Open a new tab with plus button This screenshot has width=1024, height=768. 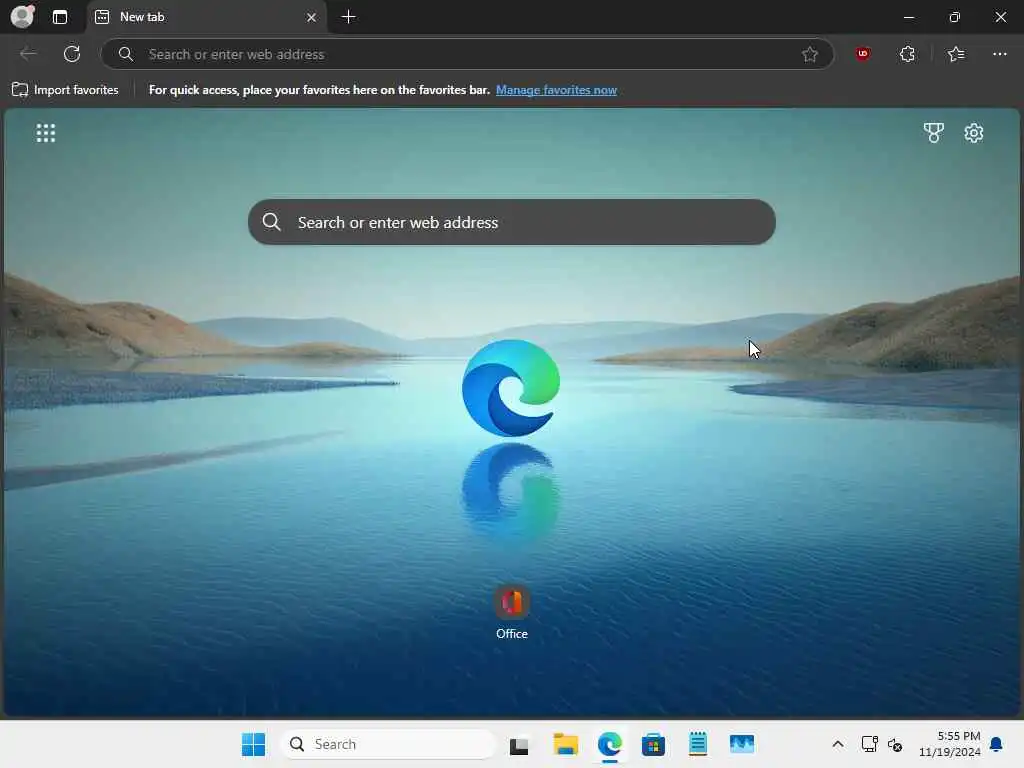coord(349,17)
